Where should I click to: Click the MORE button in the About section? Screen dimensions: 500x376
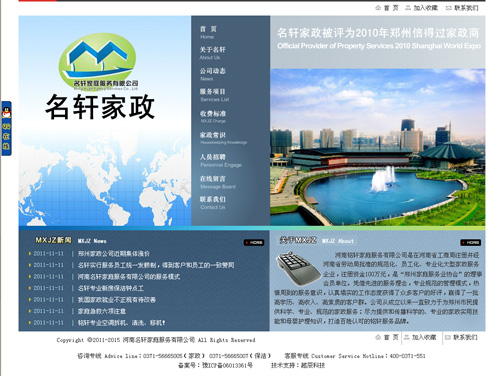(x=470, y=242)
